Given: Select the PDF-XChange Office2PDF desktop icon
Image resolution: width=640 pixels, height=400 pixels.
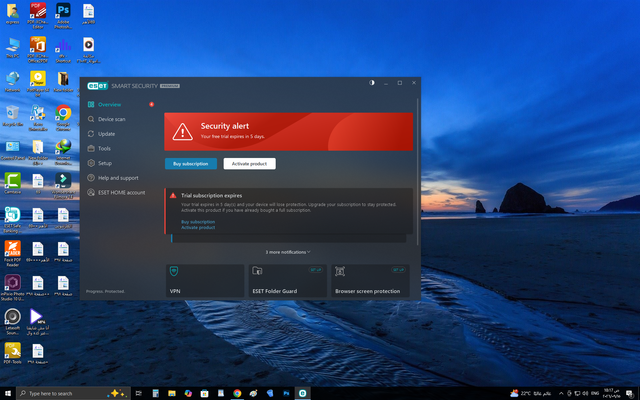Looking at the screenshot, I should pyautogui.click(x=38, y=49).
